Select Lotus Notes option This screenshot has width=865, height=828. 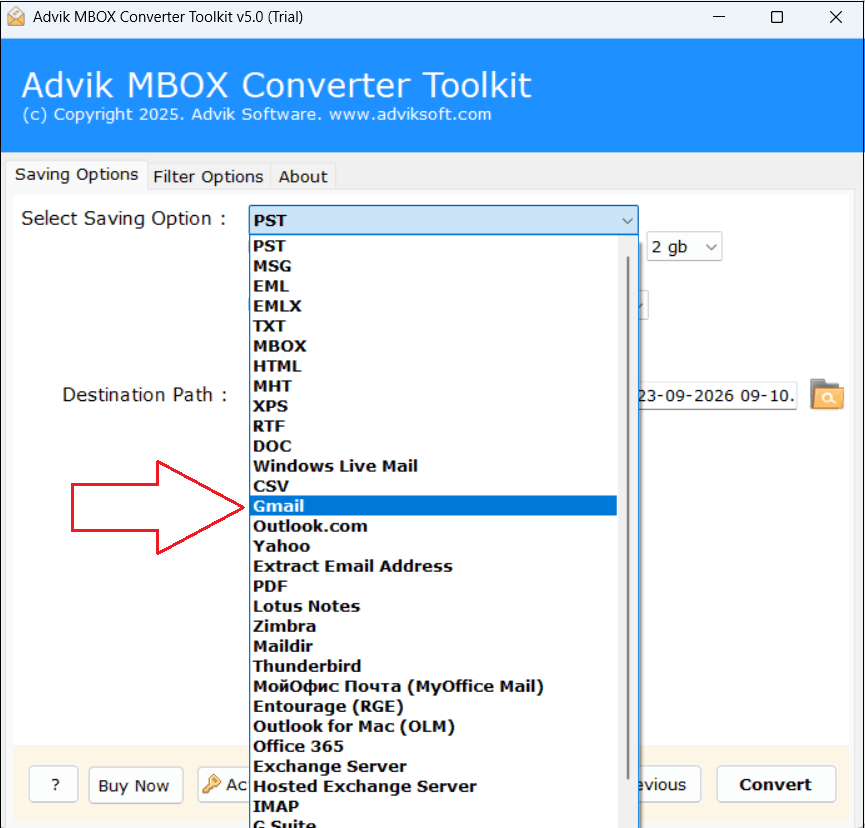[x=433, y=606]
